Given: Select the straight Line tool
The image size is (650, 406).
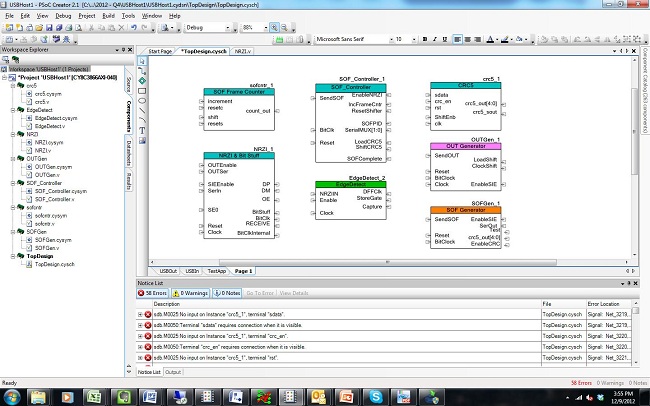Looking at the screenshot, I should 142,111.
